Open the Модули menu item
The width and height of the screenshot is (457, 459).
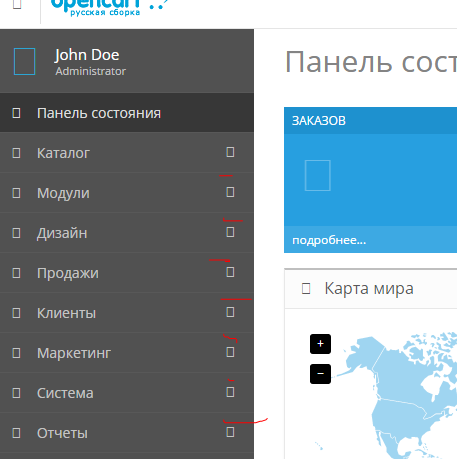[127, 193]
